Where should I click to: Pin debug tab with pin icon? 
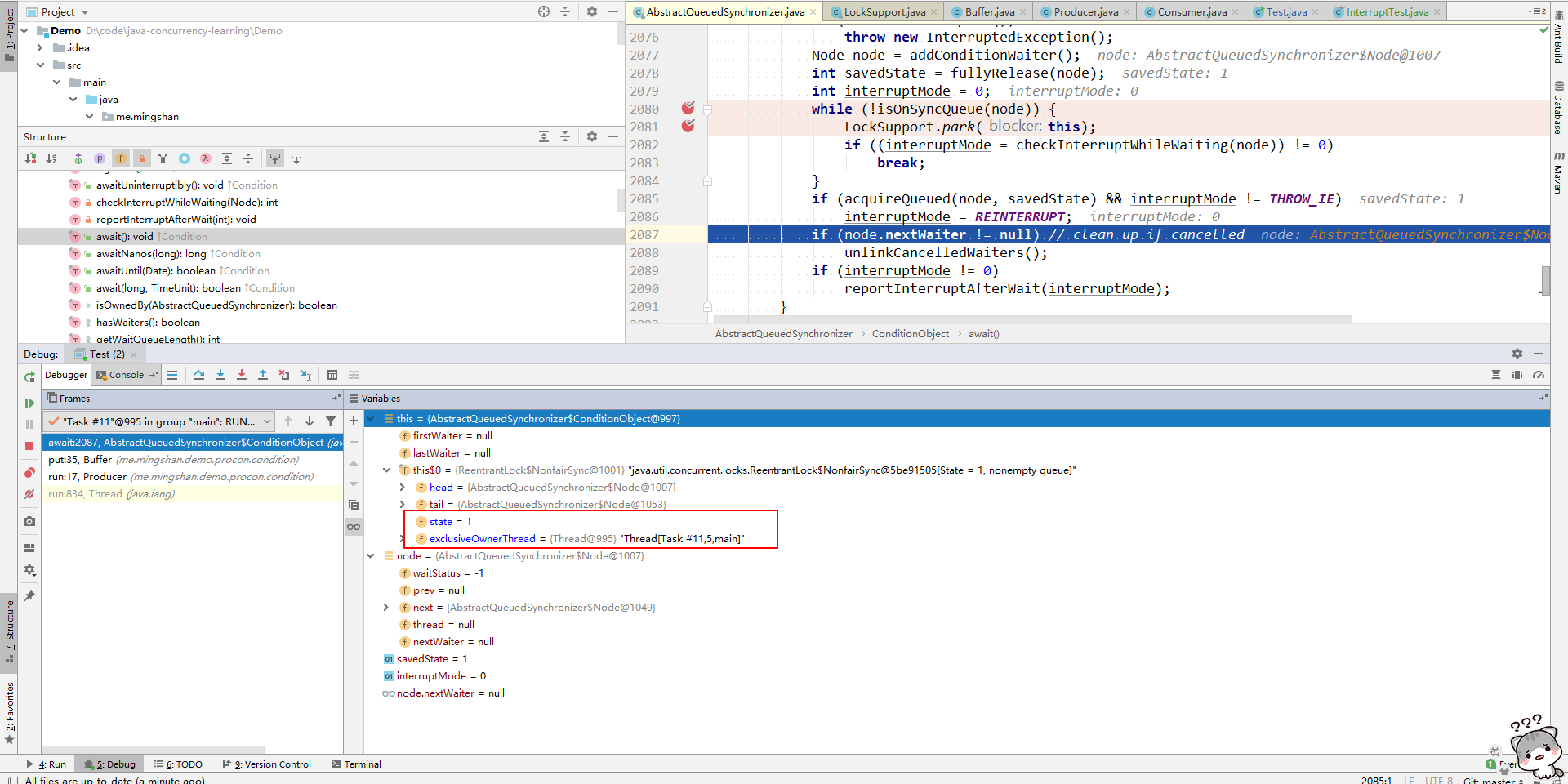tap(29, 596)
